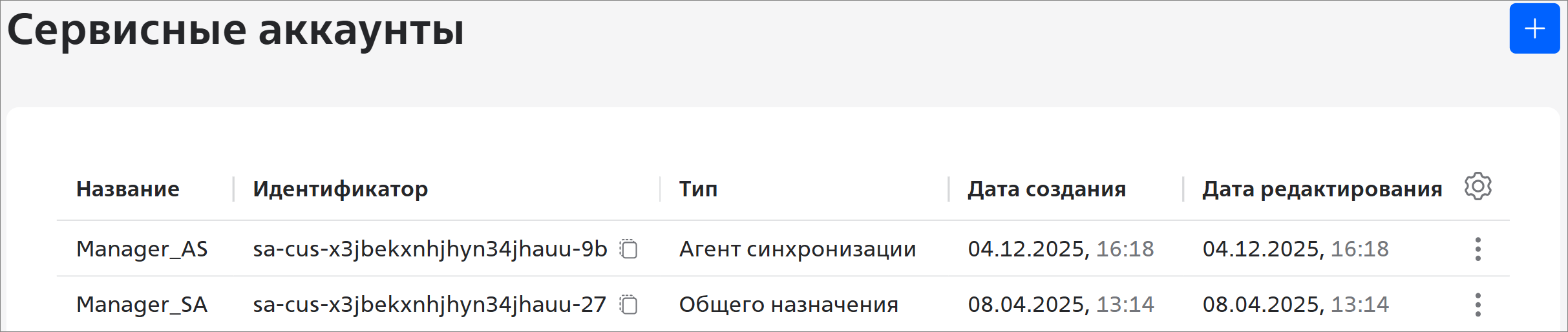Viewport: 1568px width, 332px height.
Task: Click the identifier ending in -9b
Action: 430,249
